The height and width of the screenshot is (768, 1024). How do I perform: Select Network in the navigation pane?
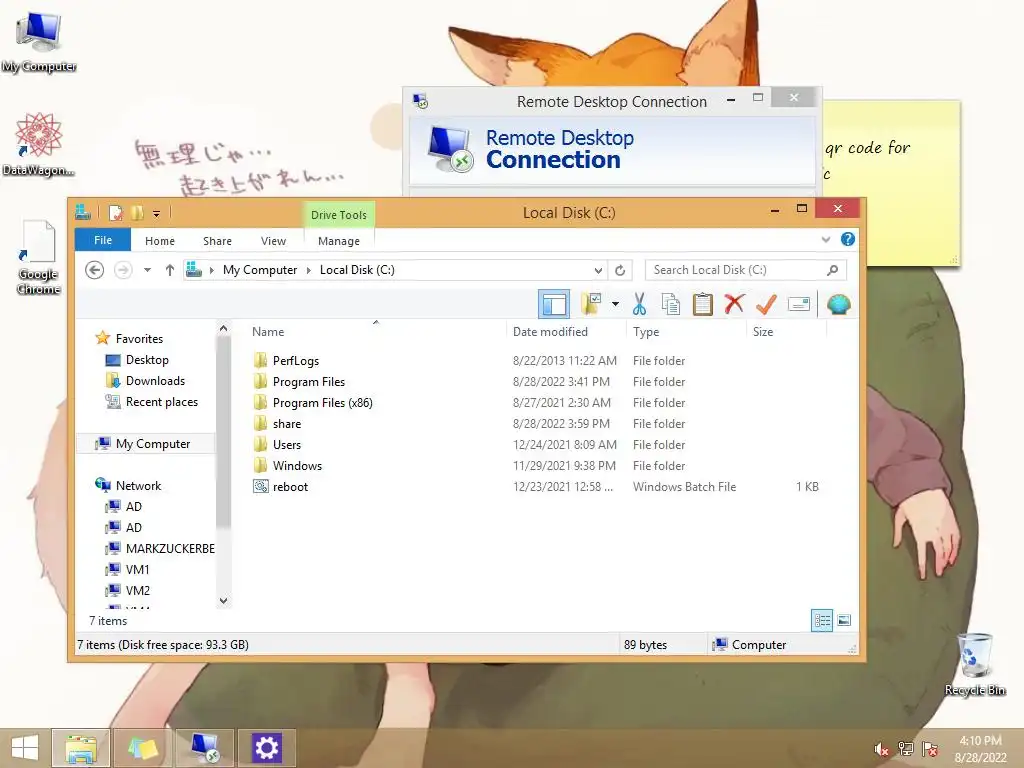click(138, 485)
